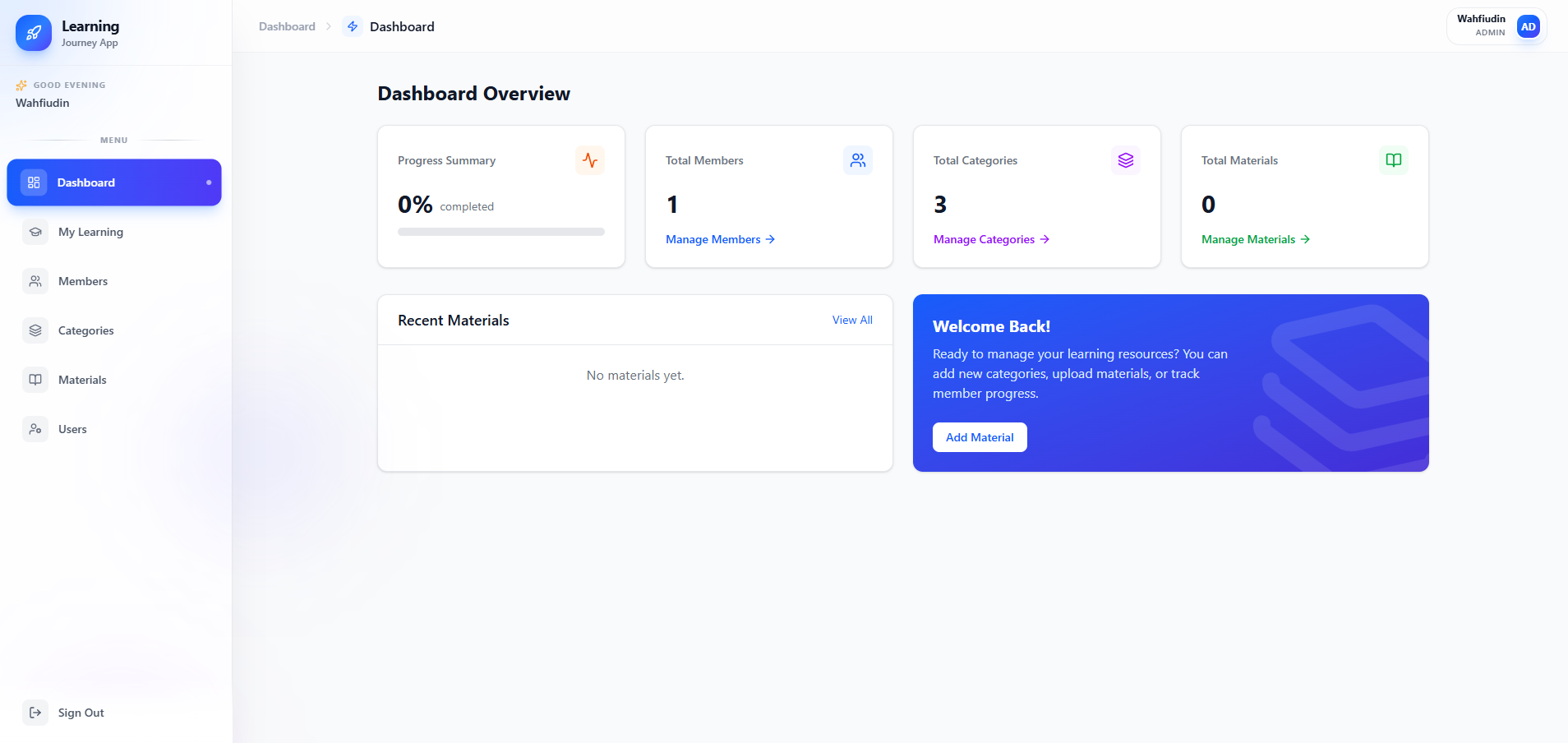The width and height of the screenshot is (1568, 743).
Task: Click the white dot on Dashboard item
Action: click(x=209, y=182)
